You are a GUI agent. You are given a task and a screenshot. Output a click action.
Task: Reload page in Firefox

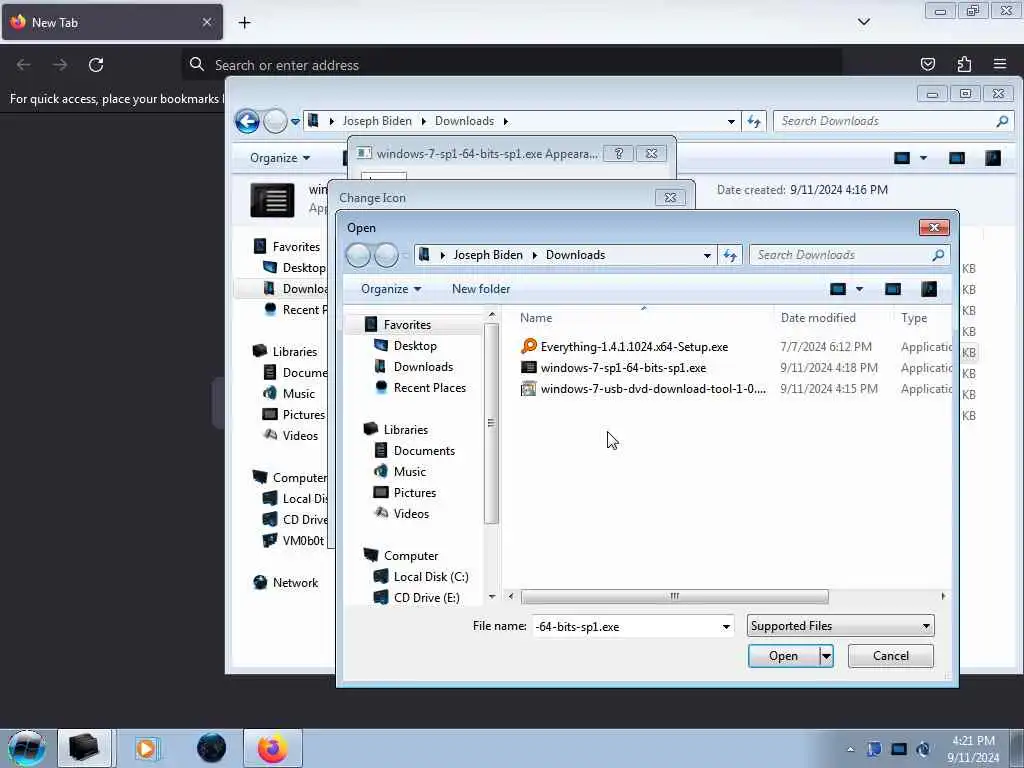pyautogui.click(x=96, y=65)
